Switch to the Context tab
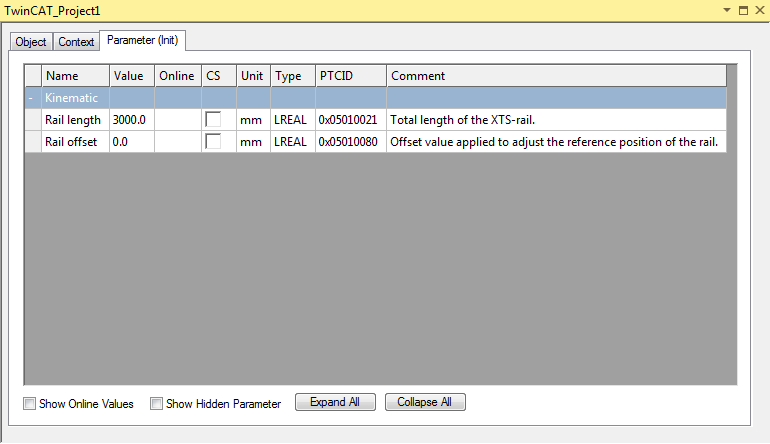 click(76, 42)
